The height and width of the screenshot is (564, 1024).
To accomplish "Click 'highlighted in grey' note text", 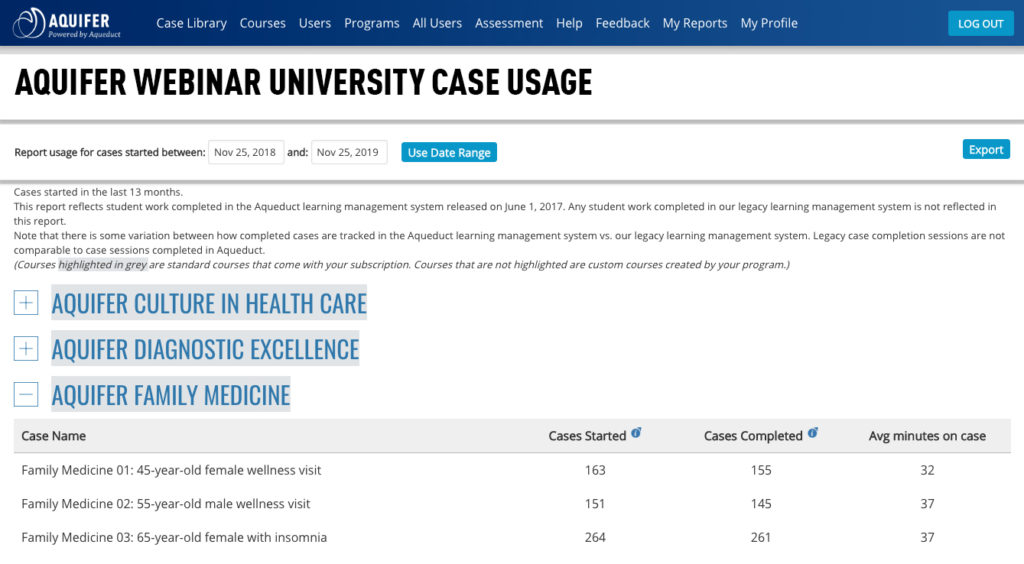I will pos(103,264).
